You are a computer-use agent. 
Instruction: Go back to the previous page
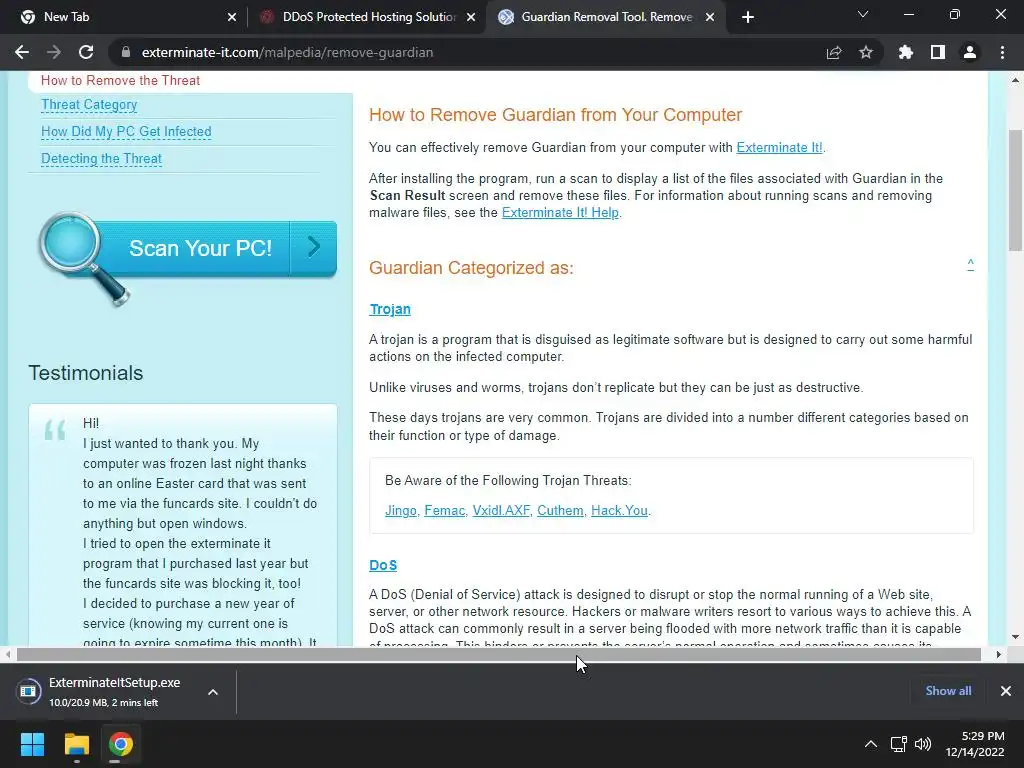22,52
